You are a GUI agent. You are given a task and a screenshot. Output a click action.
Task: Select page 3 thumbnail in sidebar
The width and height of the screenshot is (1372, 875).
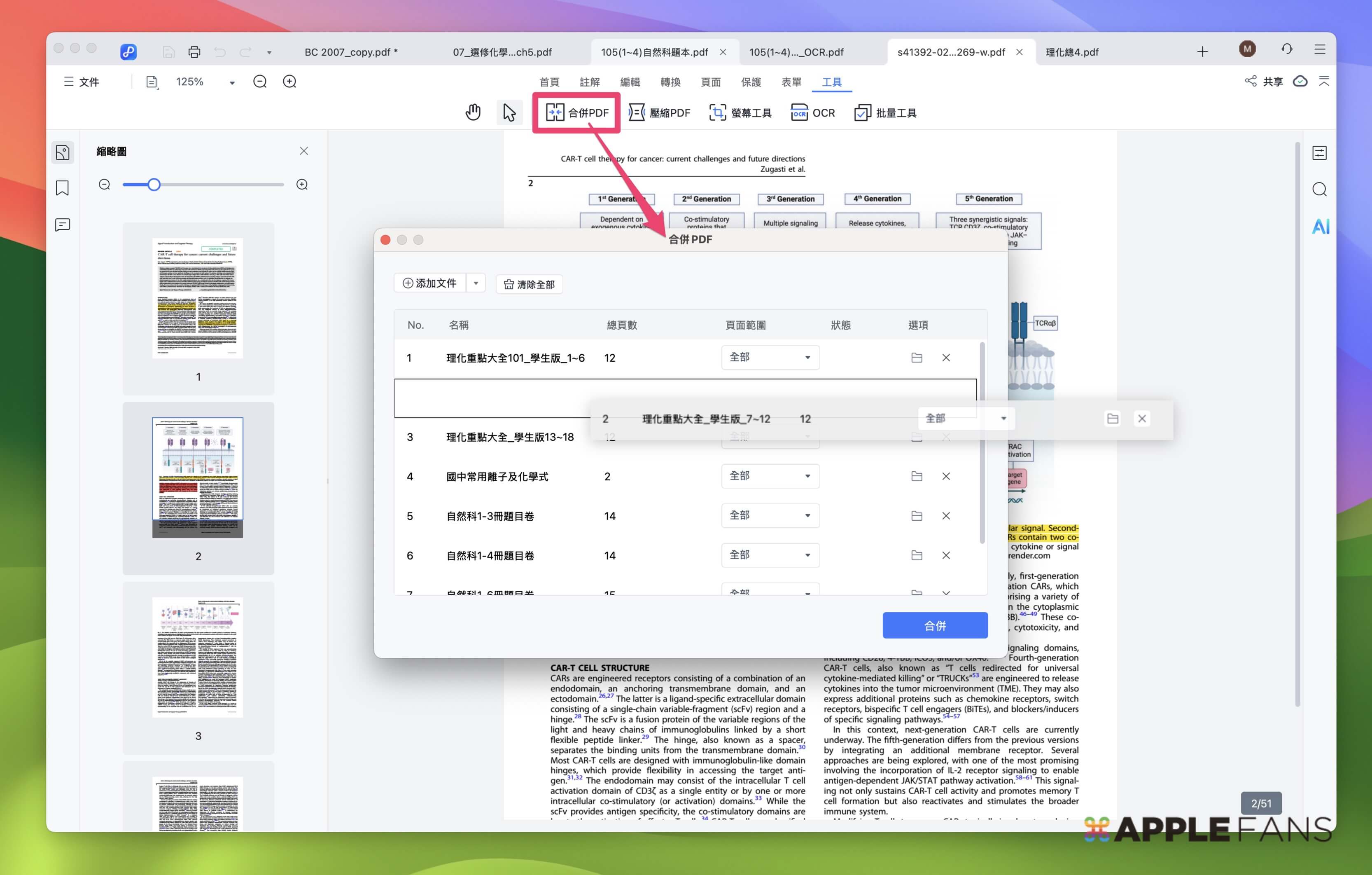coord(198,657)
